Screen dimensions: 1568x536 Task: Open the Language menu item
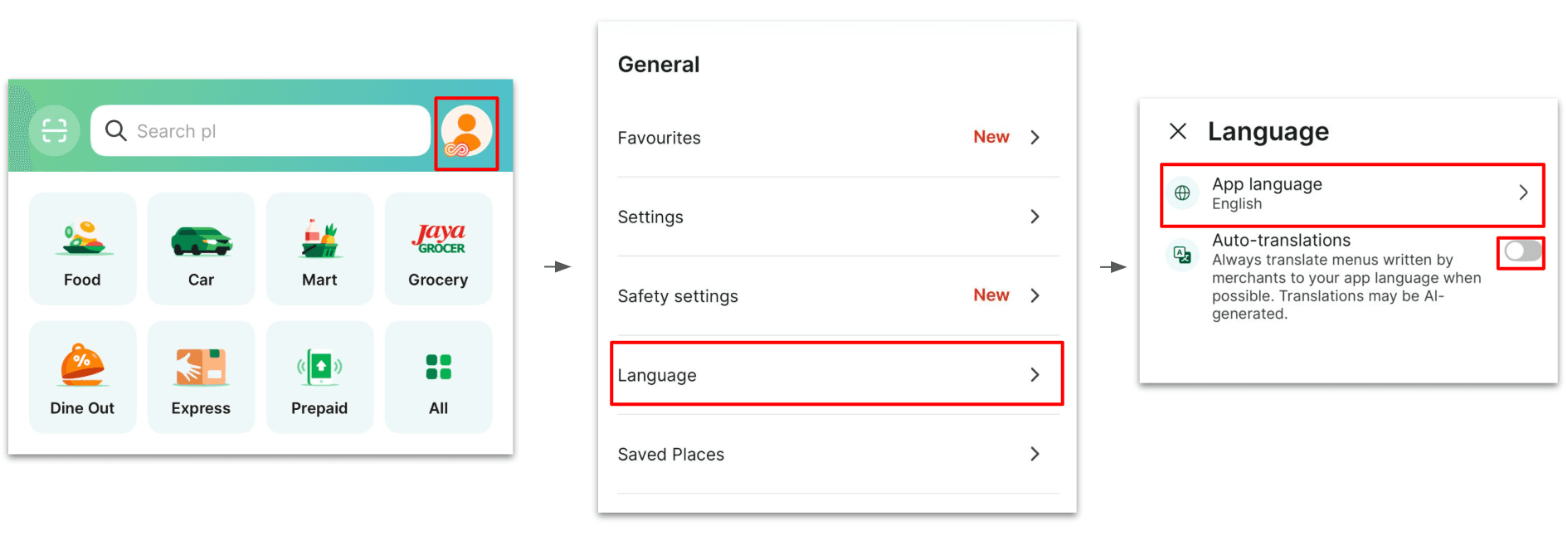pos(837,374)
